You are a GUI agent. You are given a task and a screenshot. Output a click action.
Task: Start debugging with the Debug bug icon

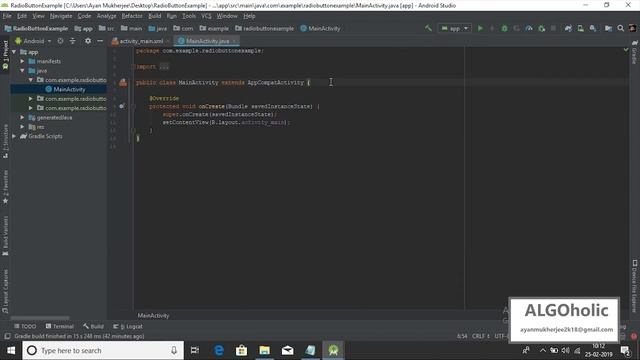(x=504, y=28)
